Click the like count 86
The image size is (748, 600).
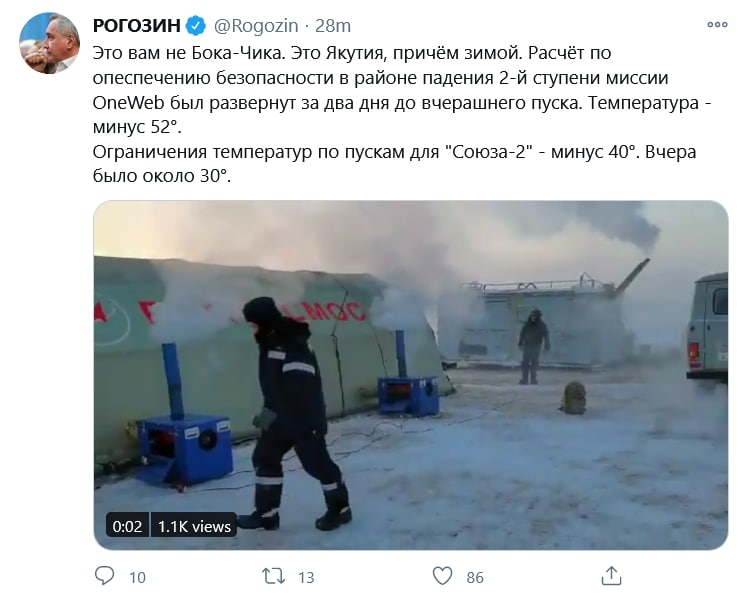click(x=475, y=578)
